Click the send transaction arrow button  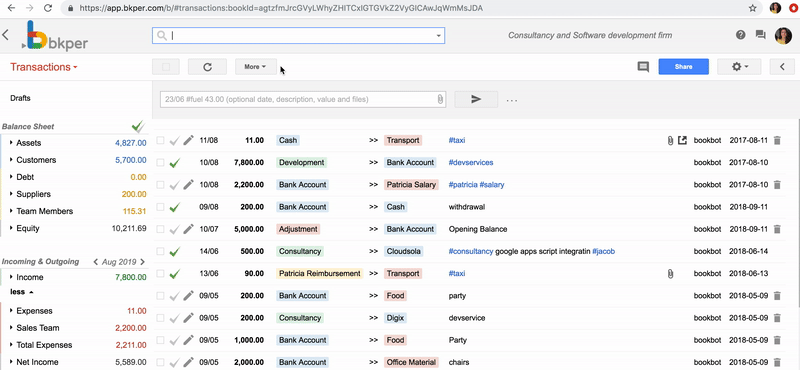pyautogui.click(x=476, y=100)
